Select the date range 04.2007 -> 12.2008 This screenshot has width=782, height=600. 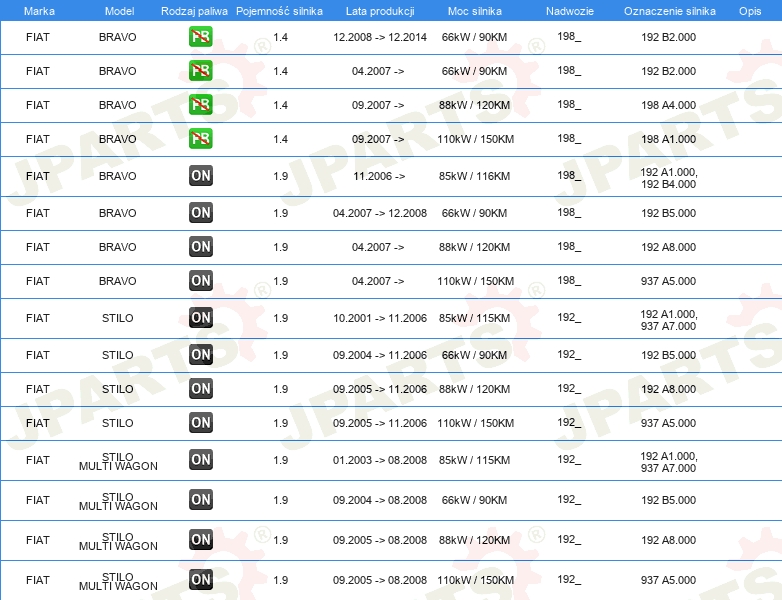380,213
